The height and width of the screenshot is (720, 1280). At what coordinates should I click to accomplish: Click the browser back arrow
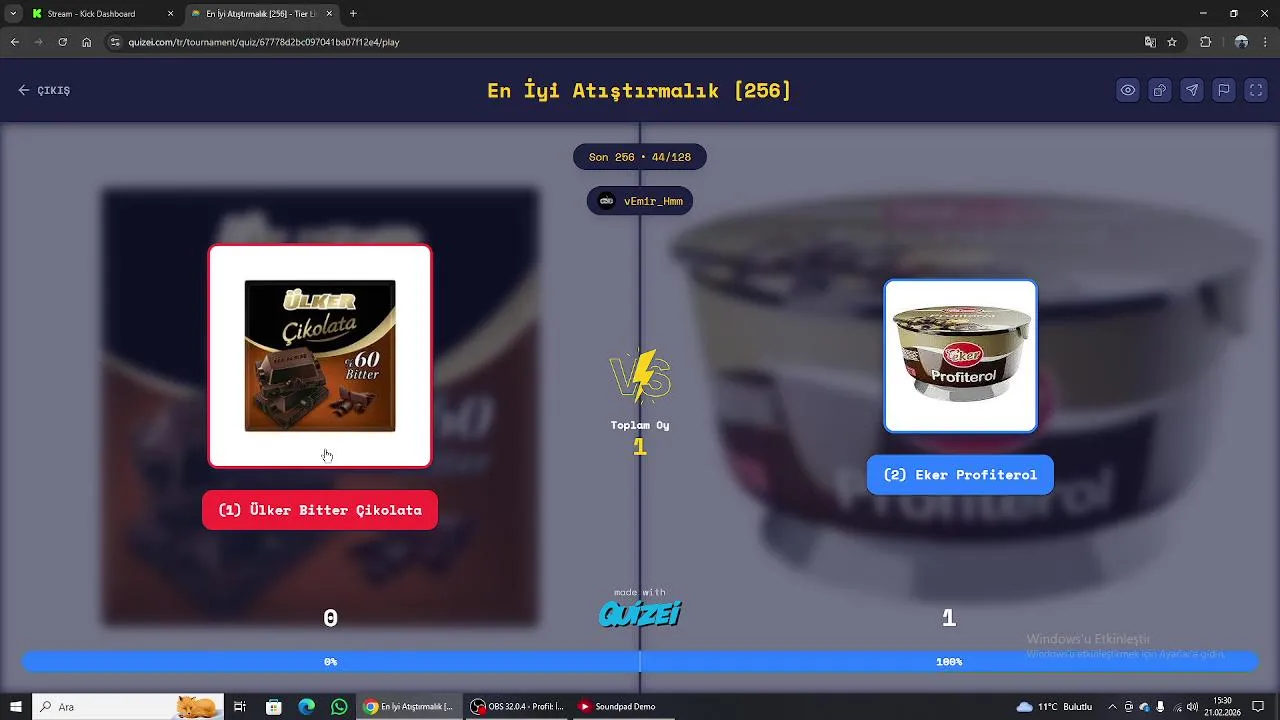tap(14, 42)
